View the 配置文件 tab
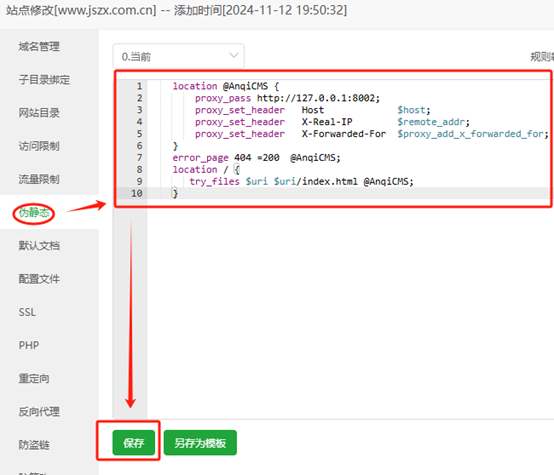554x475 pixels. [x=39, y=279]
